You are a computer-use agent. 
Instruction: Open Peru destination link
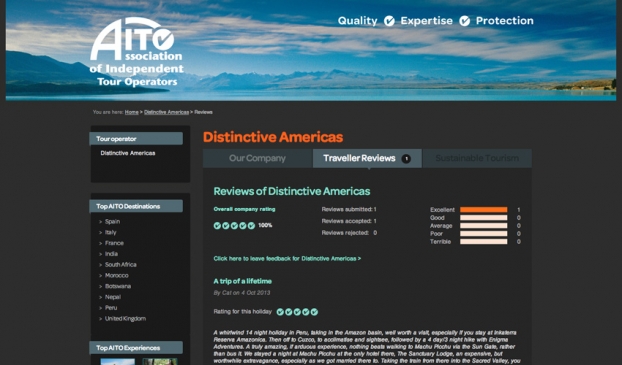(x=111, y=308)
